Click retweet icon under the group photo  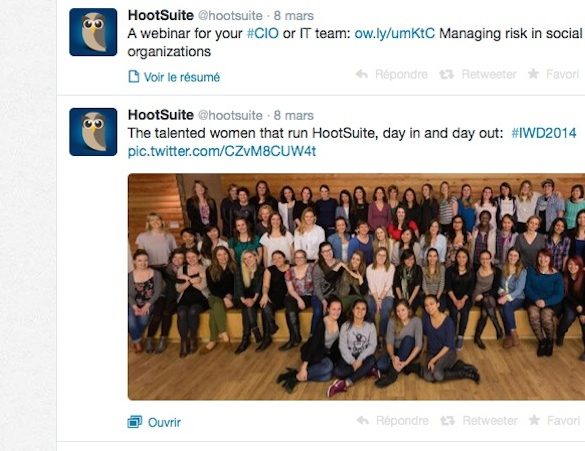click(x=447, y=421)
